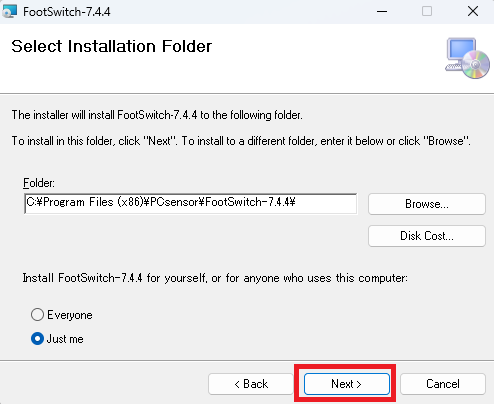Click the greyed-out maximize window button

[x=427, y=12]
